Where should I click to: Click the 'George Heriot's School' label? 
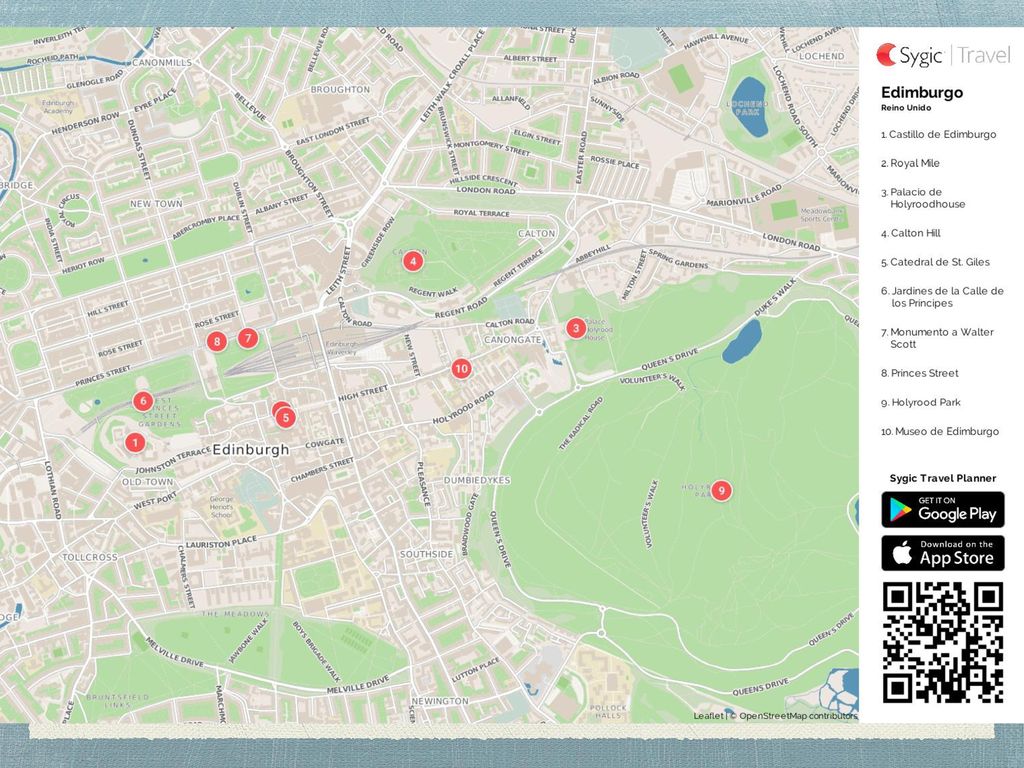221,507
